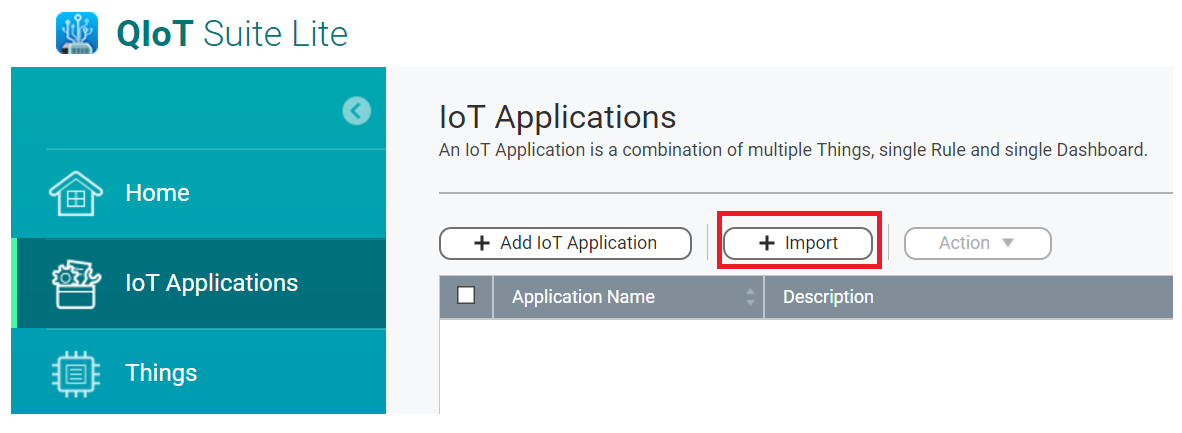Click the Description column header
The width and height of the screenshot is (1182, 433).
pos(828,297)
